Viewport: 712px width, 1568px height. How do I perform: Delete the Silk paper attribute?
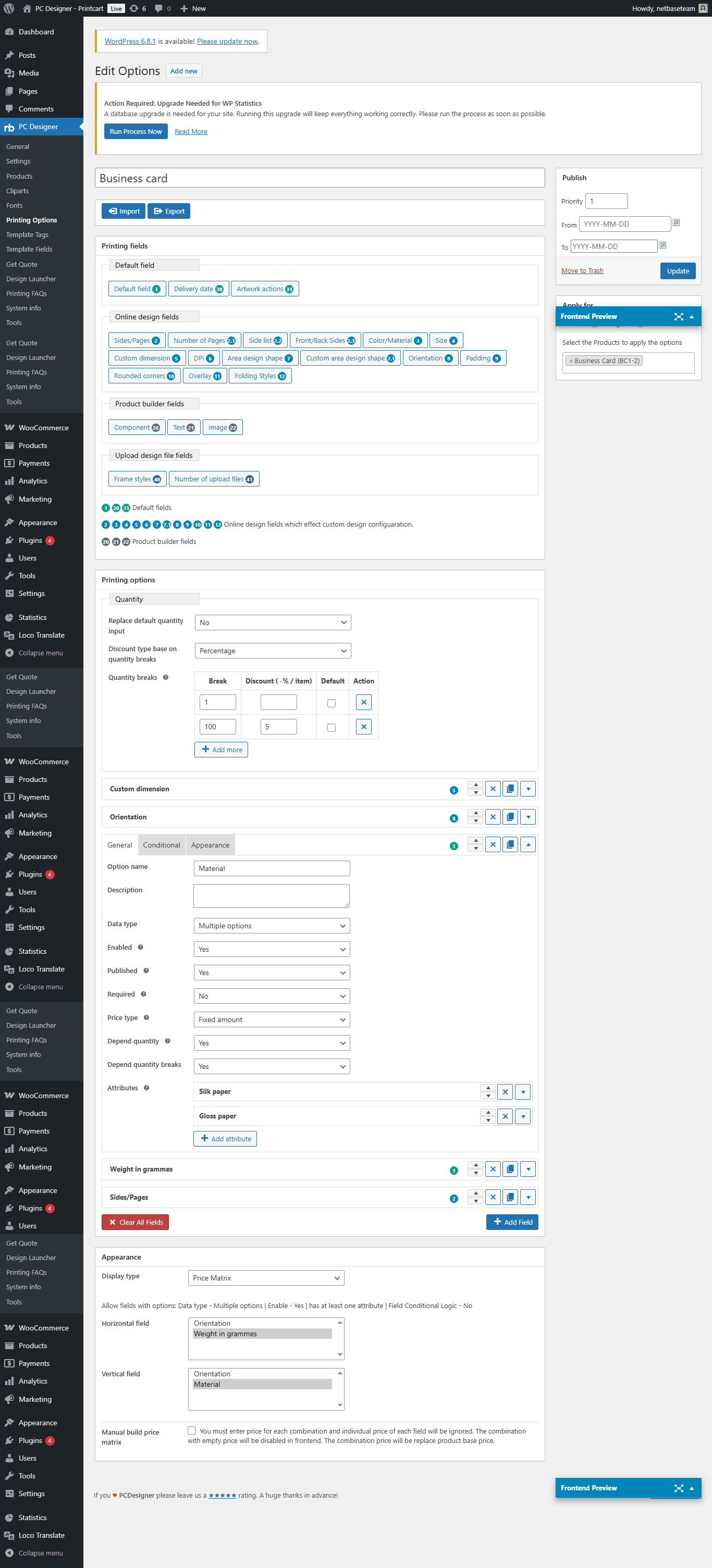[505, 1092]
